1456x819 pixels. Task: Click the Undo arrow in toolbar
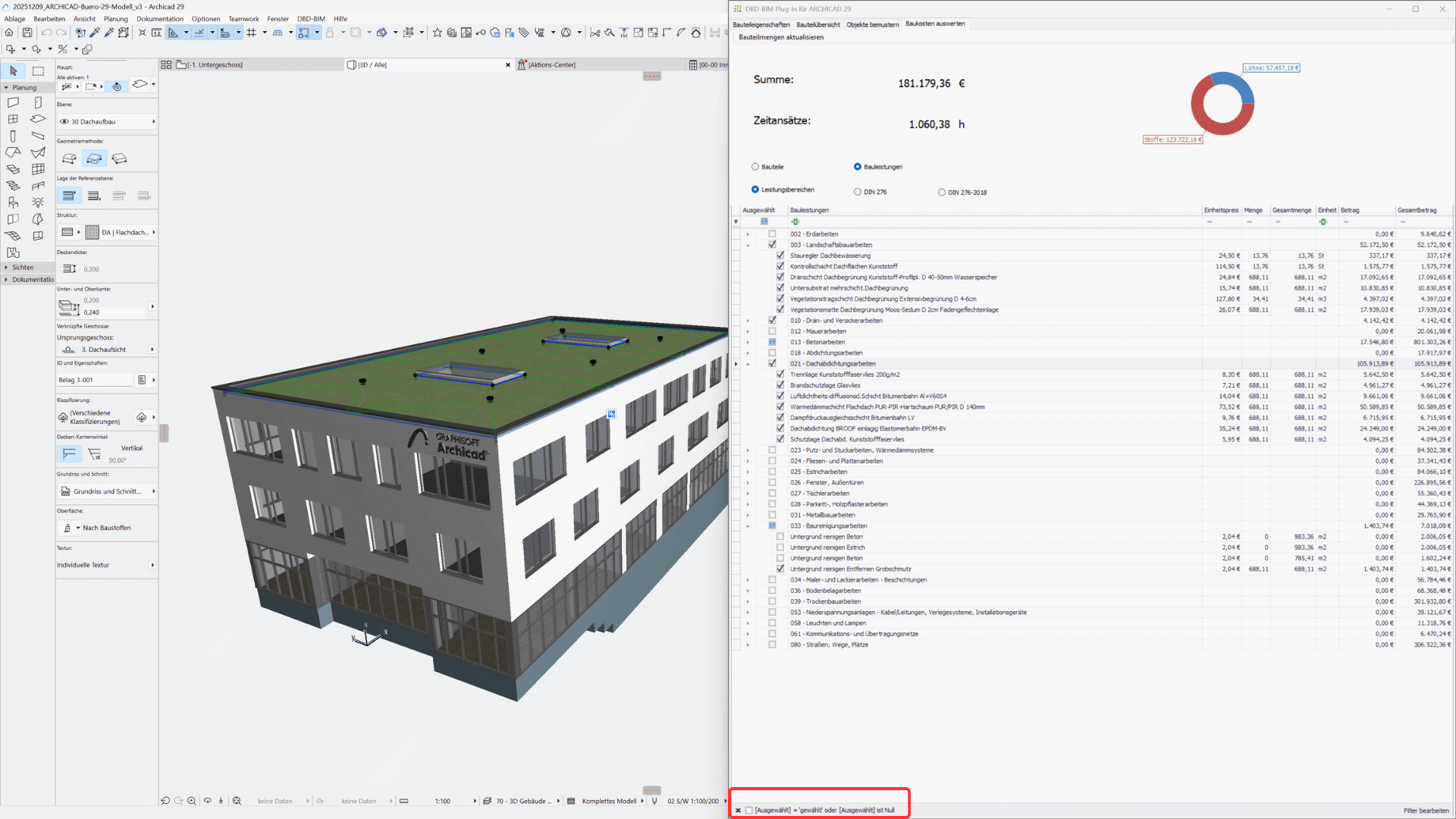point(46,33)
